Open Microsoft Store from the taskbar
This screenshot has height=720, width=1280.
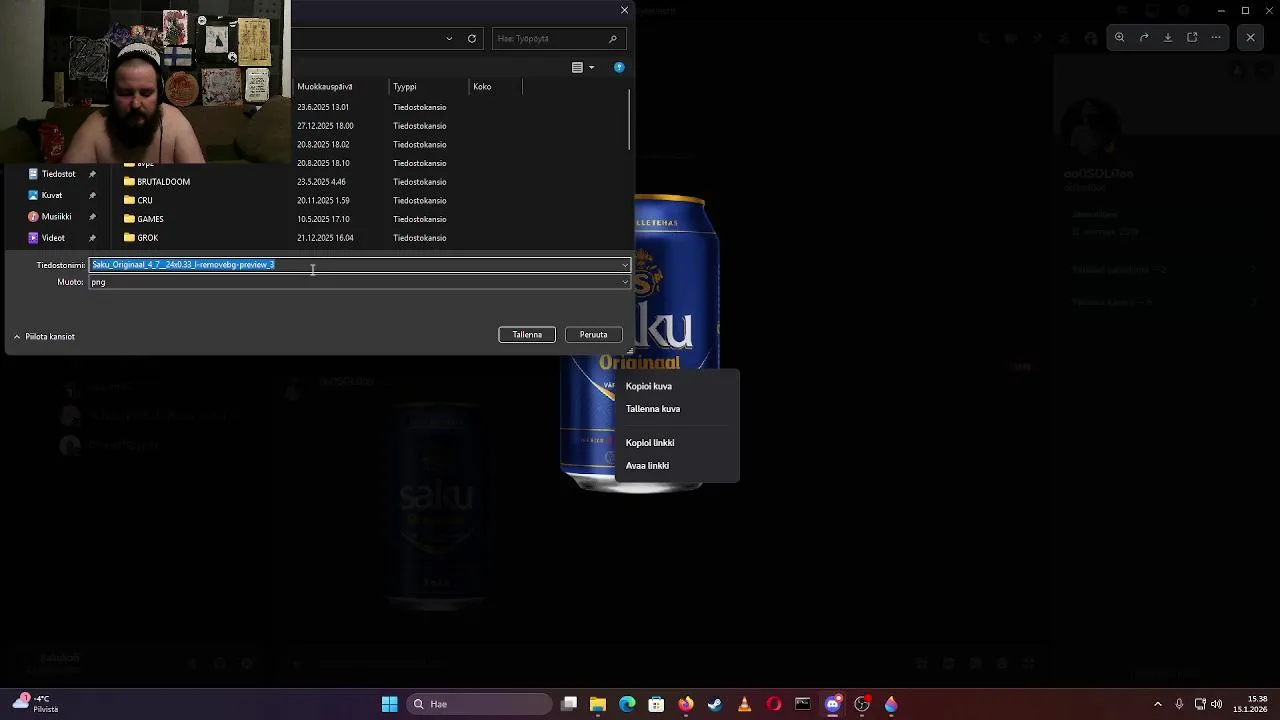click(x=656, y=704)
